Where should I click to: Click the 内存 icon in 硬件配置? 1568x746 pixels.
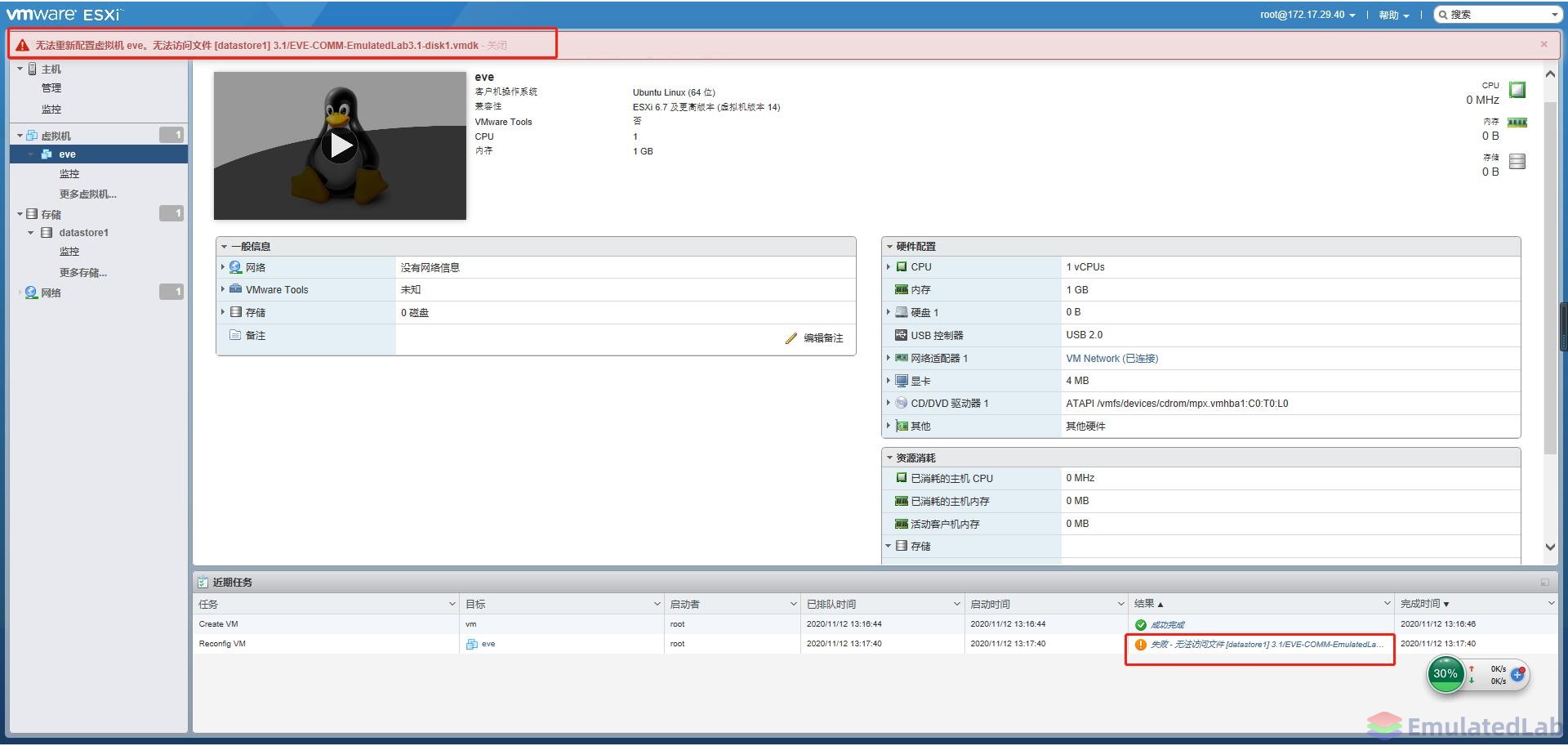point(902,289)
